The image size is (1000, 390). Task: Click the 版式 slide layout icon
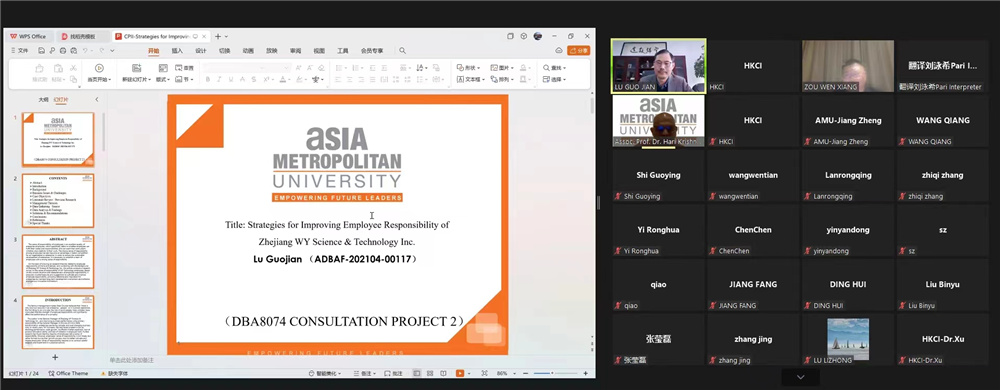[x=163, y=68]
